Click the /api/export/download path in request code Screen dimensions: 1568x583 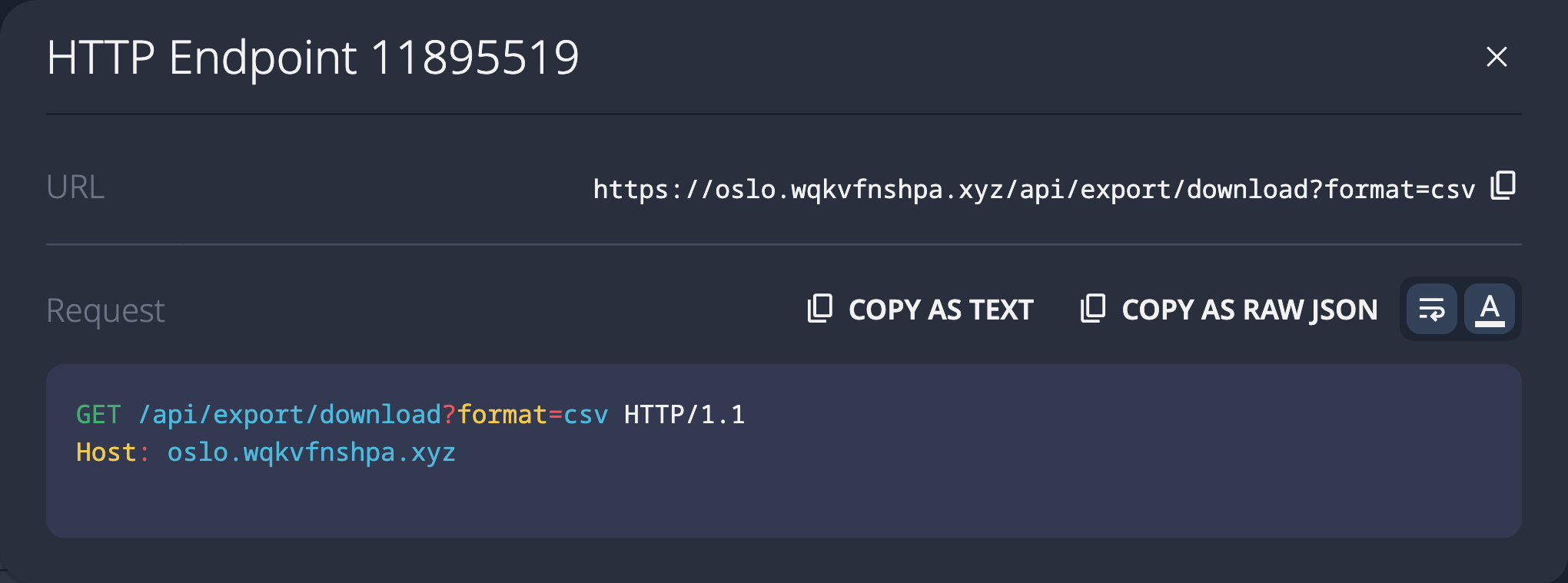(289, 415)
